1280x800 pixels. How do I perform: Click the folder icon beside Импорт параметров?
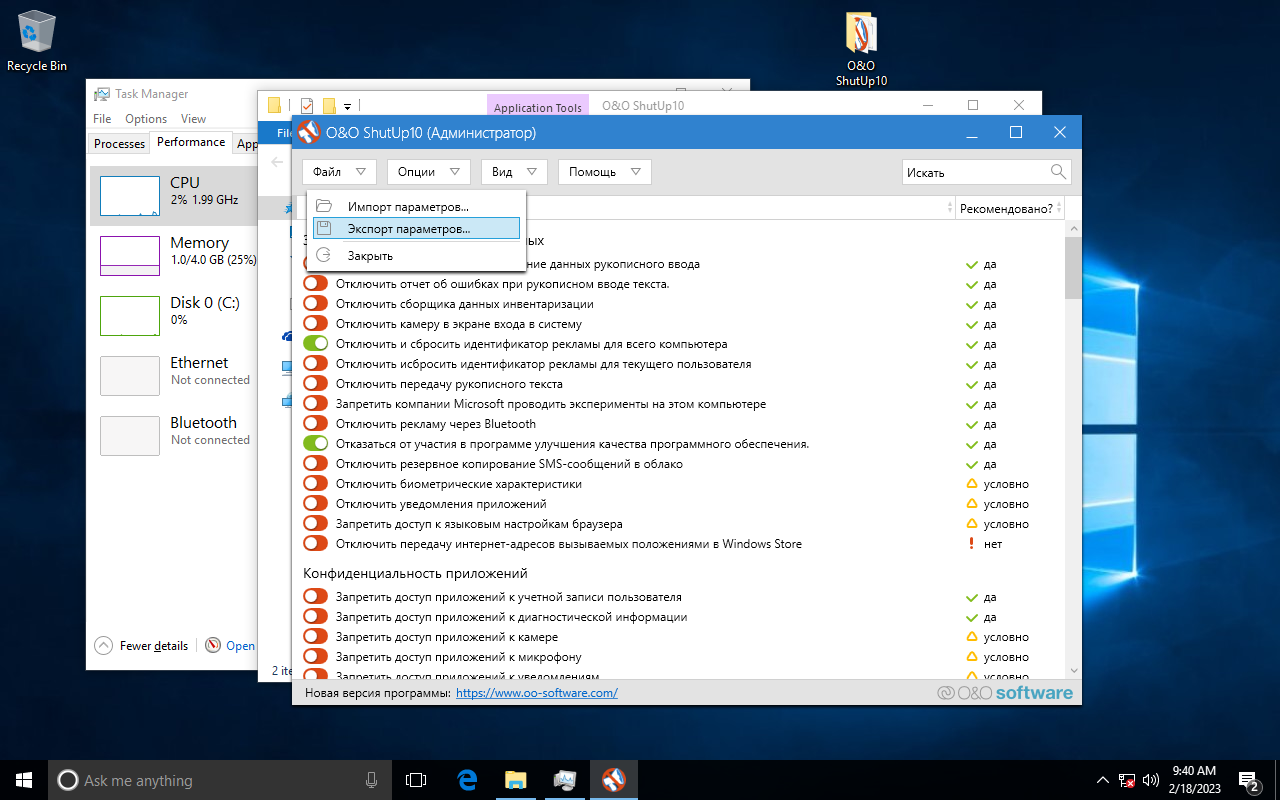click(x=324, y=206)
